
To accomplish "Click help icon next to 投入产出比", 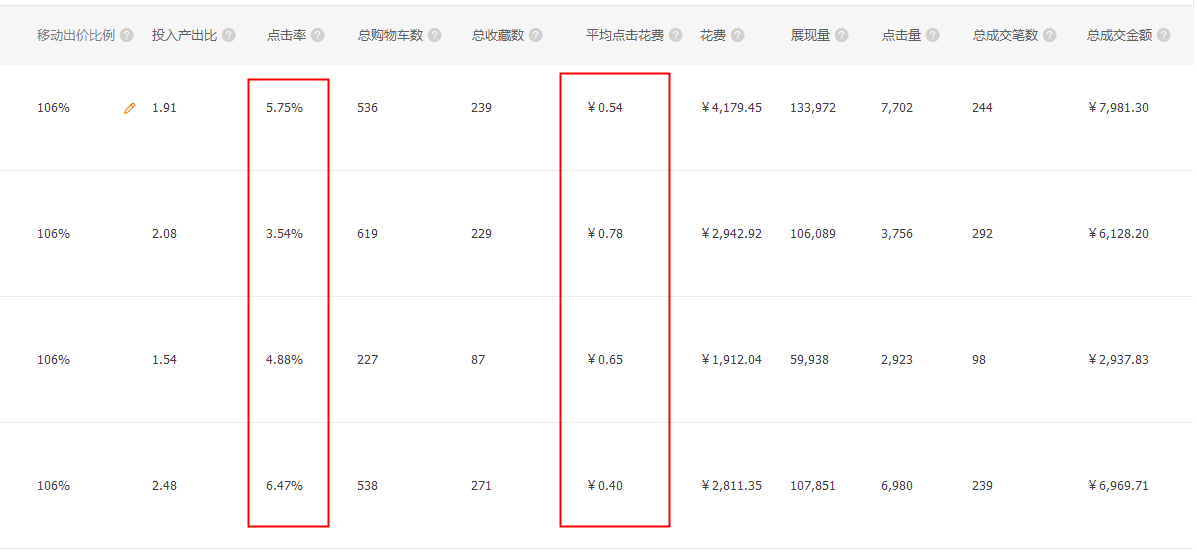I will click(x=229, y=35).
